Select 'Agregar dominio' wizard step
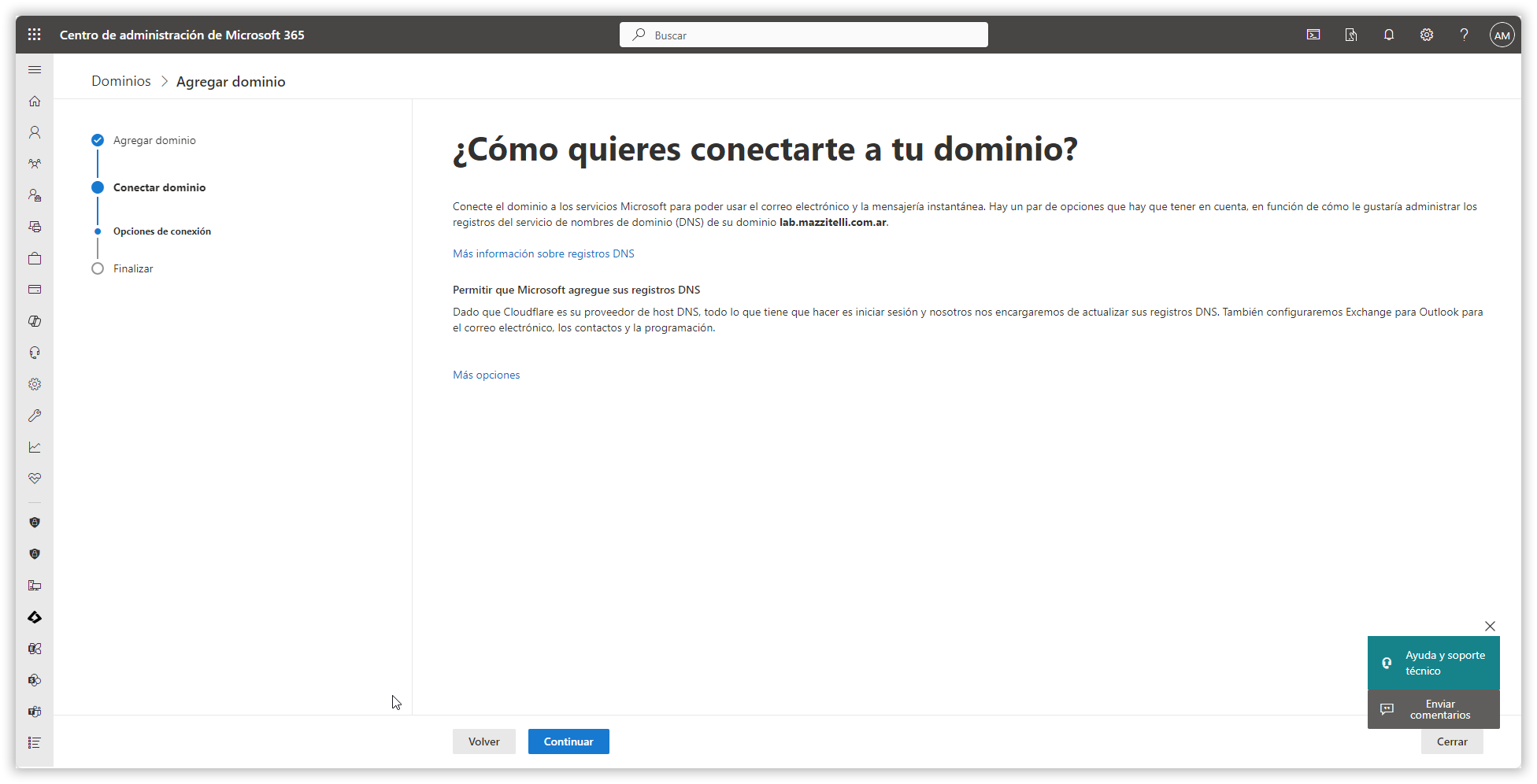The height and width of the screenshot is (784, 1537). point(154,140)
